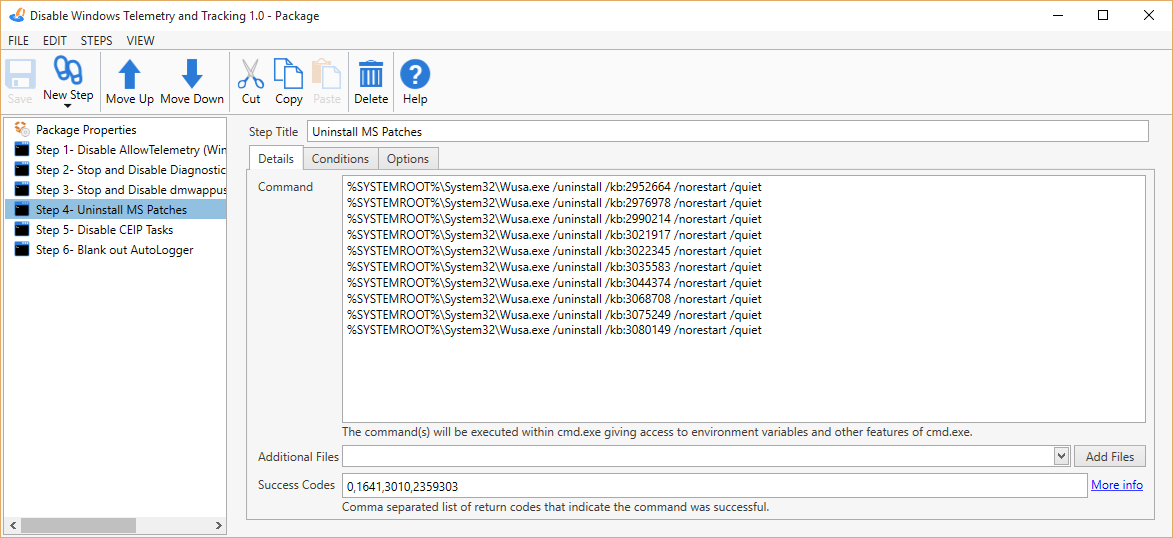This screenshot has width=1173, height=538.
Task: Maximize the Package window
Action: point(1103,15)
